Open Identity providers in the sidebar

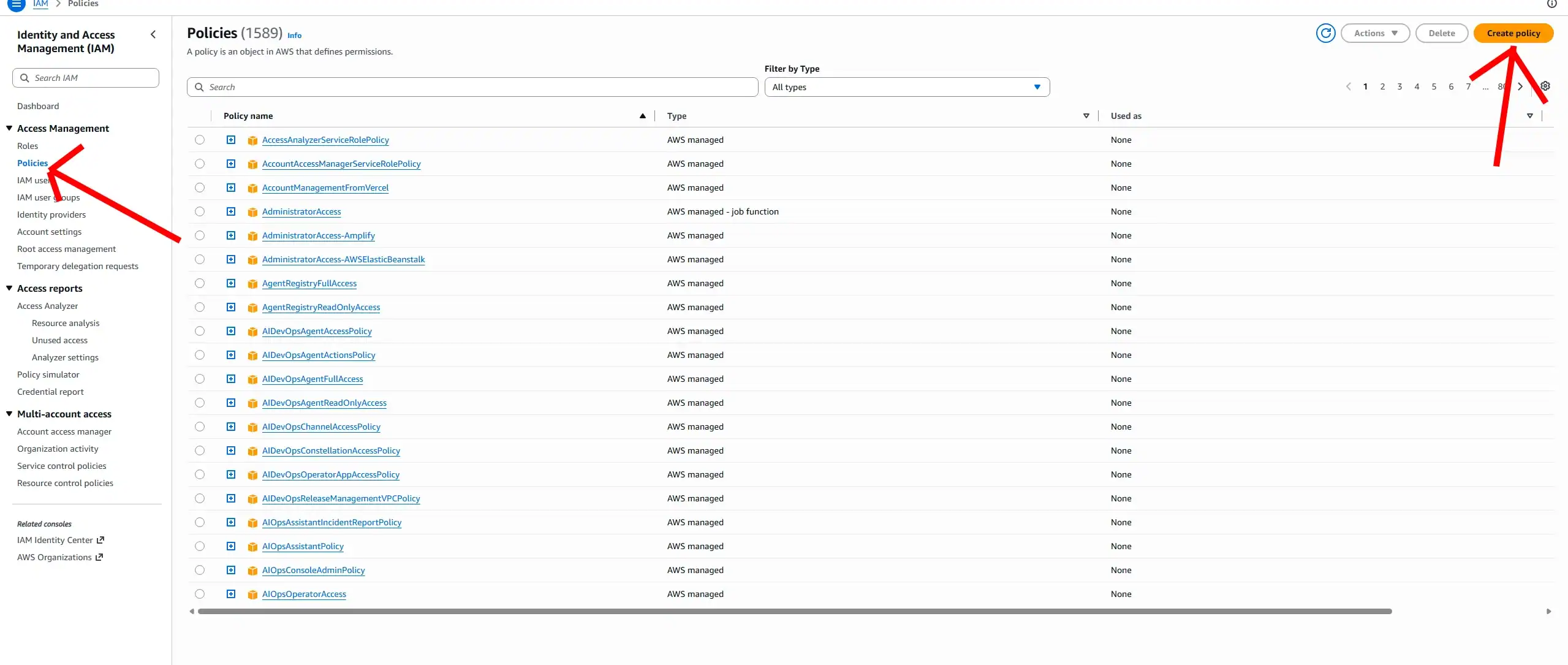[51, 215]
